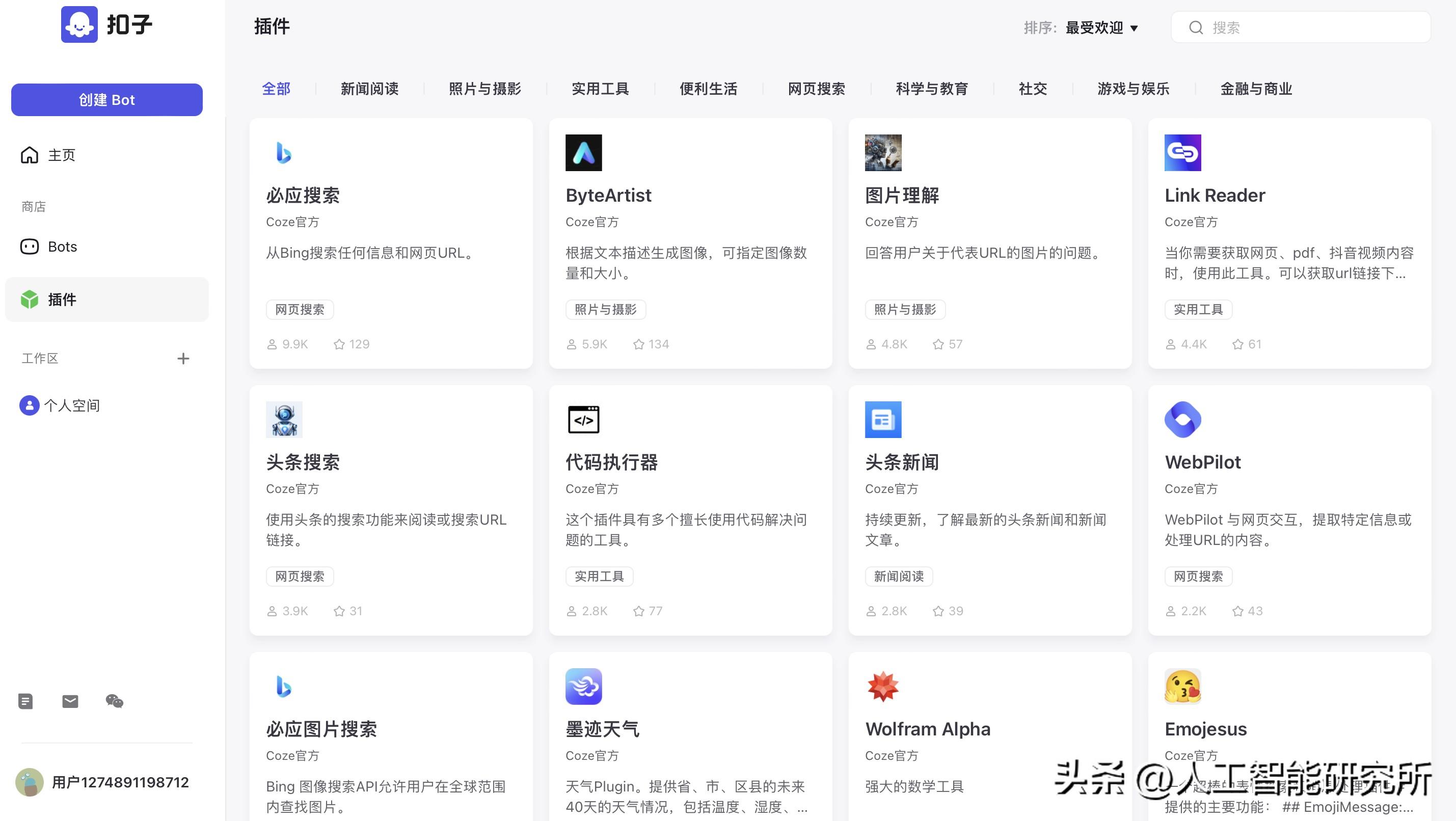Click the mail envelope icon
The image size is (1456, 821).
[70, 701]
